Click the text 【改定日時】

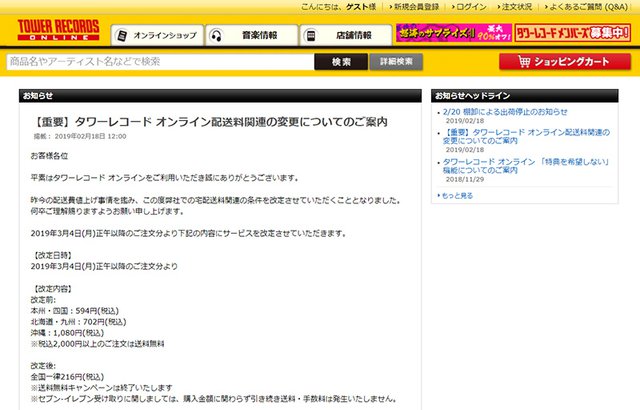[53, 255]
